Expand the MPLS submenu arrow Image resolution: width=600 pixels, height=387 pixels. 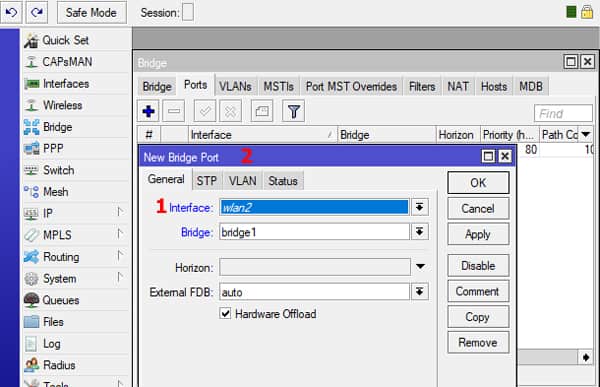[x=120, y=234]
